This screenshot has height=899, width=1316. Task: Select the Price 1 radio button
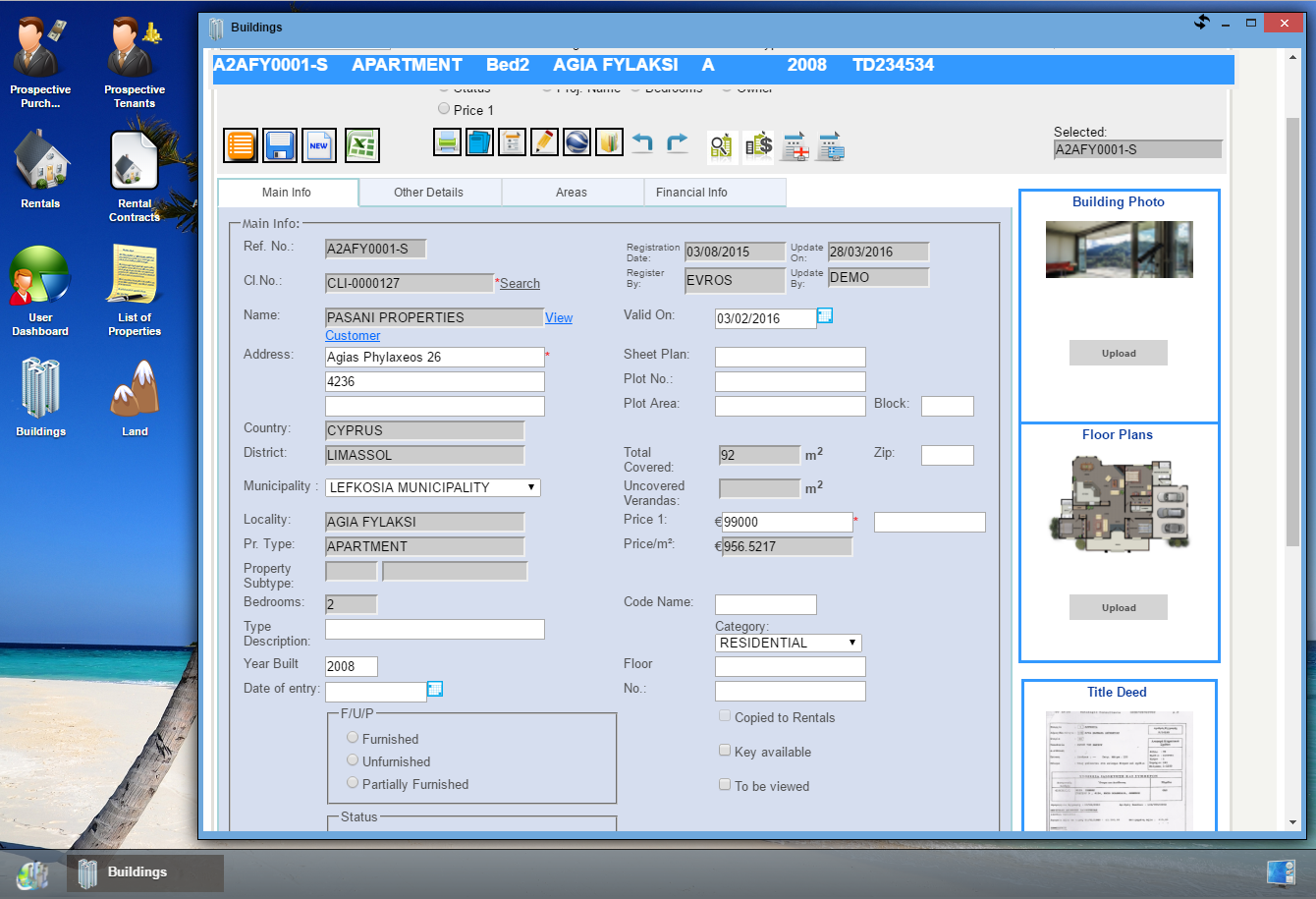(x=444, y=109)
